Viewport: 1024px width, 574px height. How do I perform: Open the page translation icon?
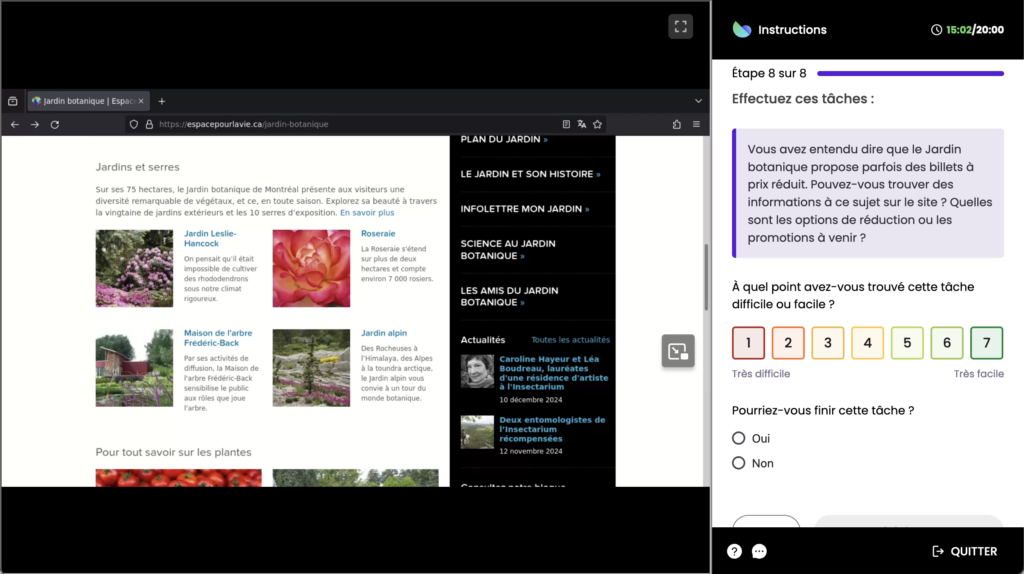581,124
